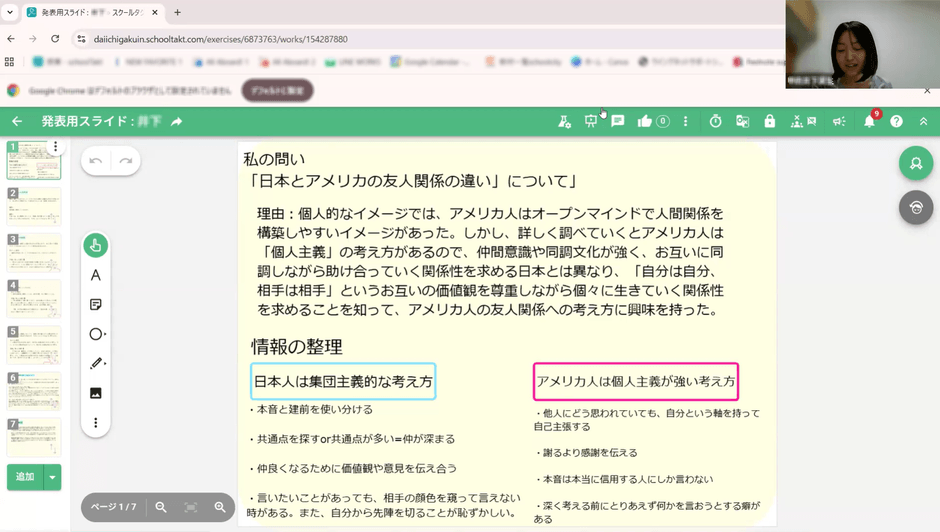Select slide 4 thumbnail
The image size is (940, 532).
34,299
